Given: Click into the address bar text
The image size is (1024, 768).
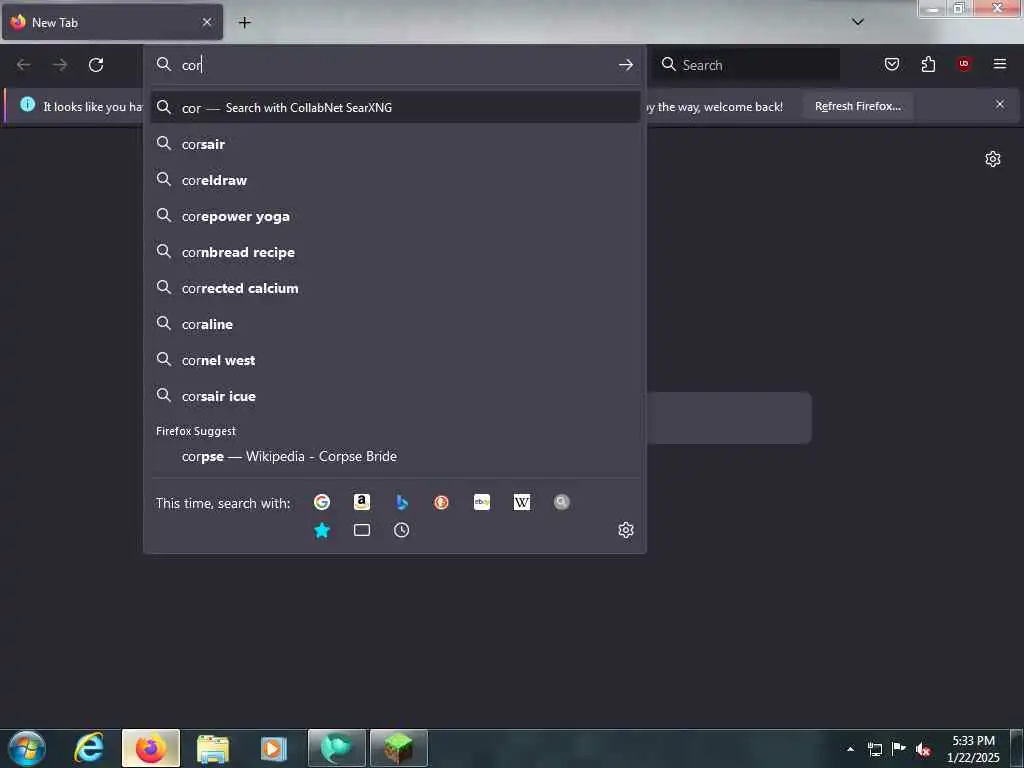Looking at the screenshot, I should (395, 65).
